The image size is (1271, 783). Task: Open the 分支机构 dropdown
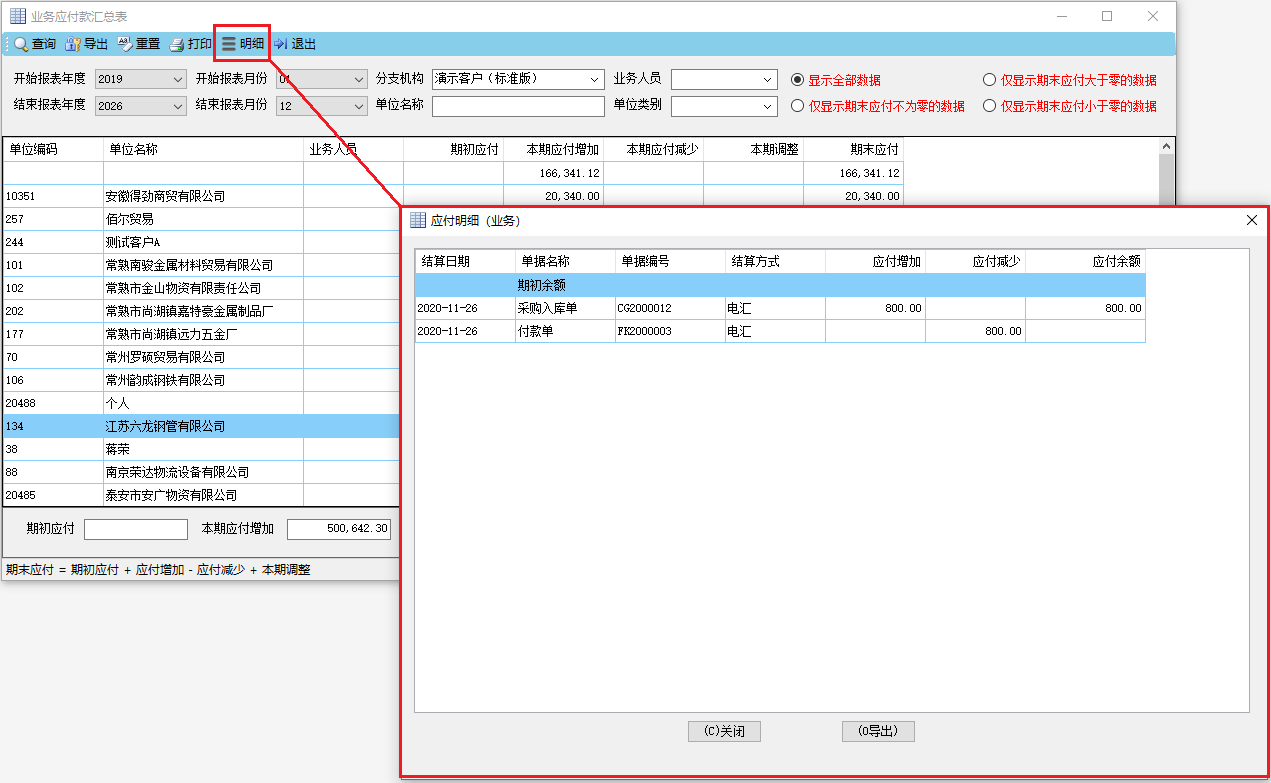tap(518, 79)
